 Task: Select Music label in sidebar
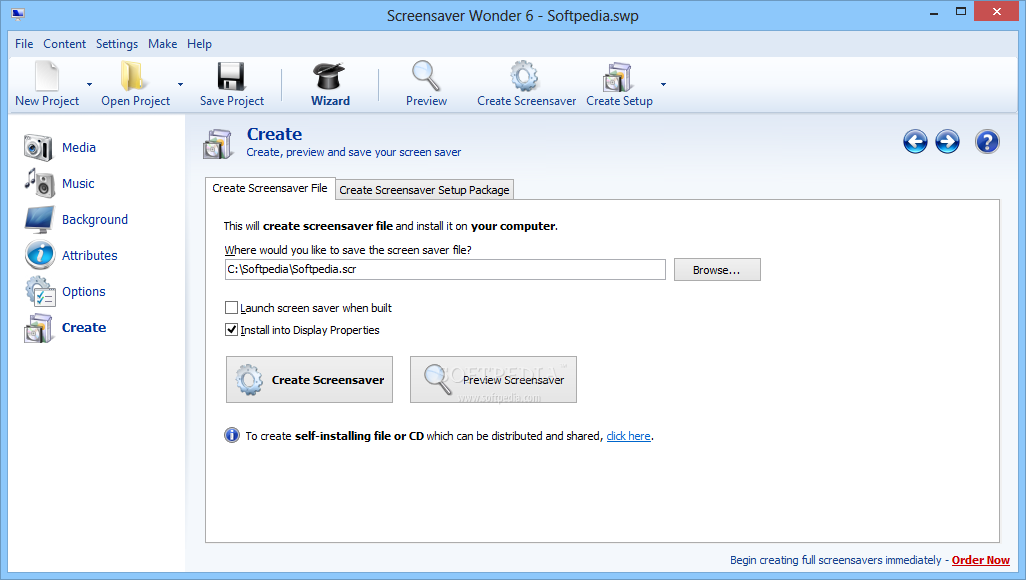78,184
